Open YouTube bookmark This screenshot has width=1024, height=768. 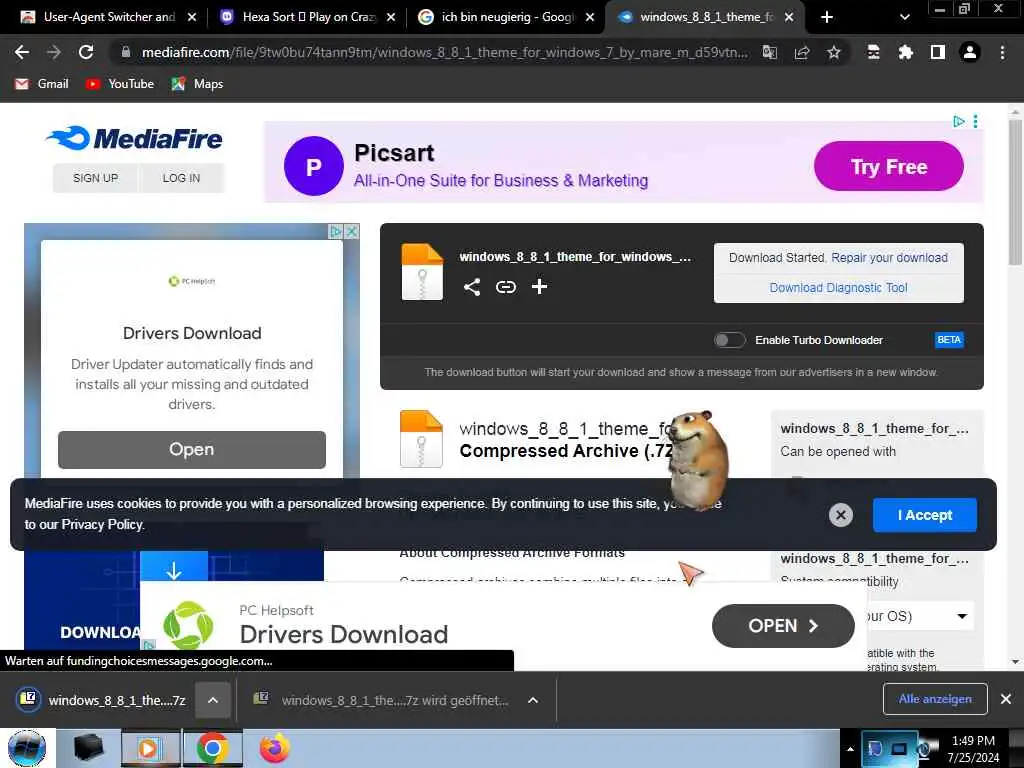(x=120, y=84)
